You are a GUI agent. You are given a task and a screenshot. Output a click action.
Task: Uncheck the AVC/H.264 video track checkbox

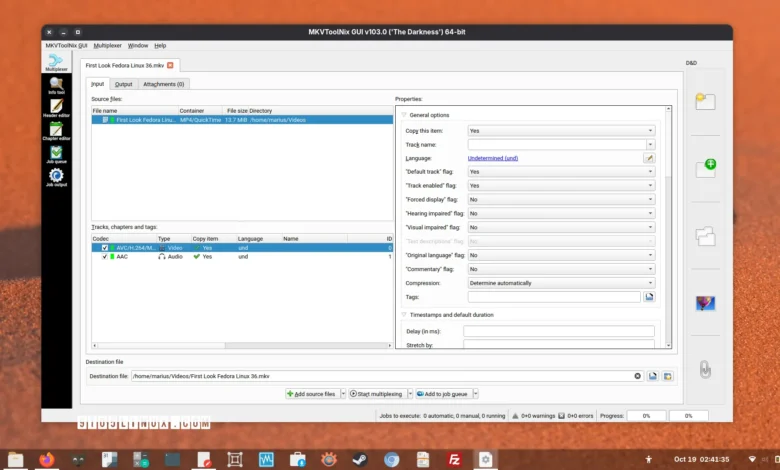point(104,248)
